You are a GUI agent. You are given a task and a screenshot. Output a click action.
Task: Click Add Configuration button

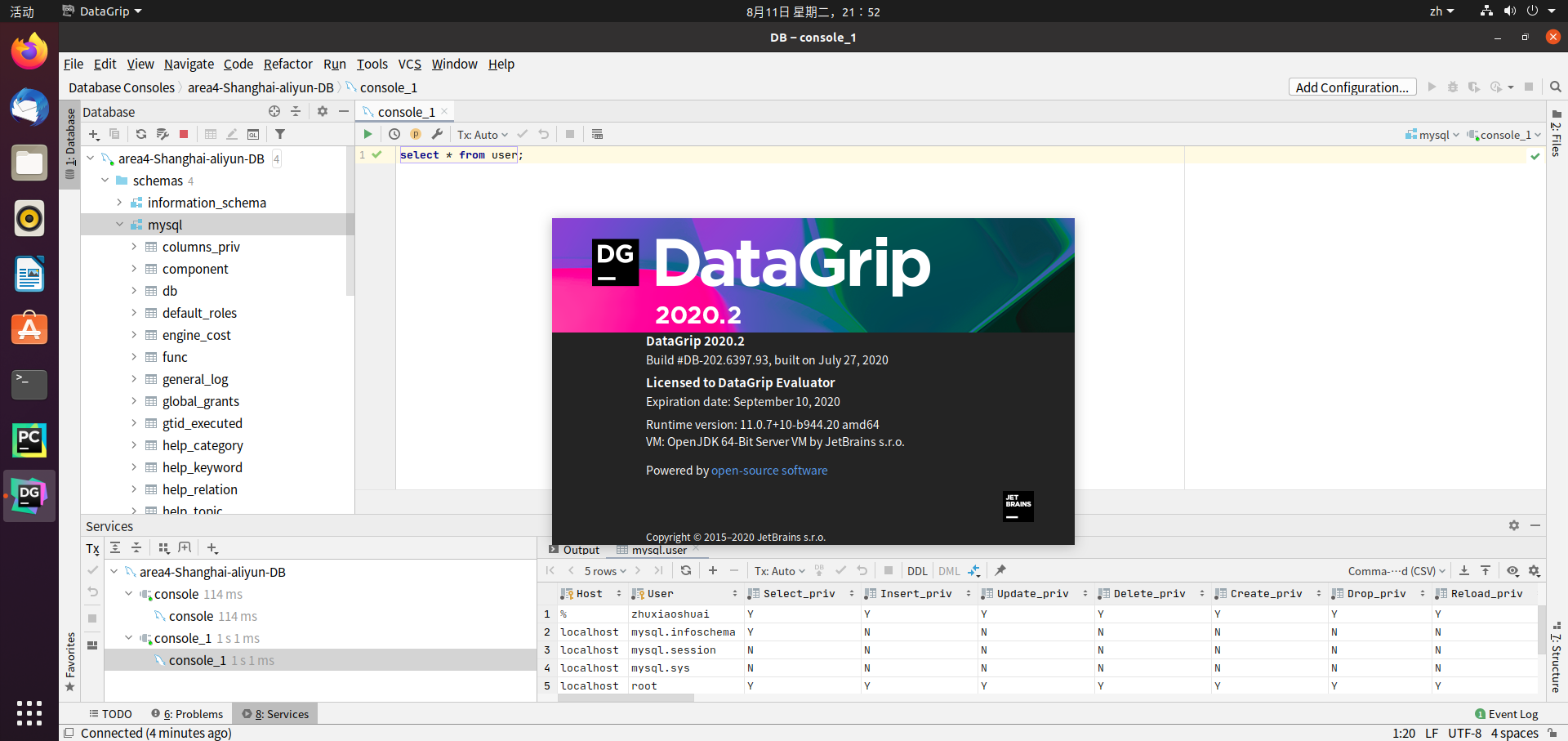[x=1352, y=87]
